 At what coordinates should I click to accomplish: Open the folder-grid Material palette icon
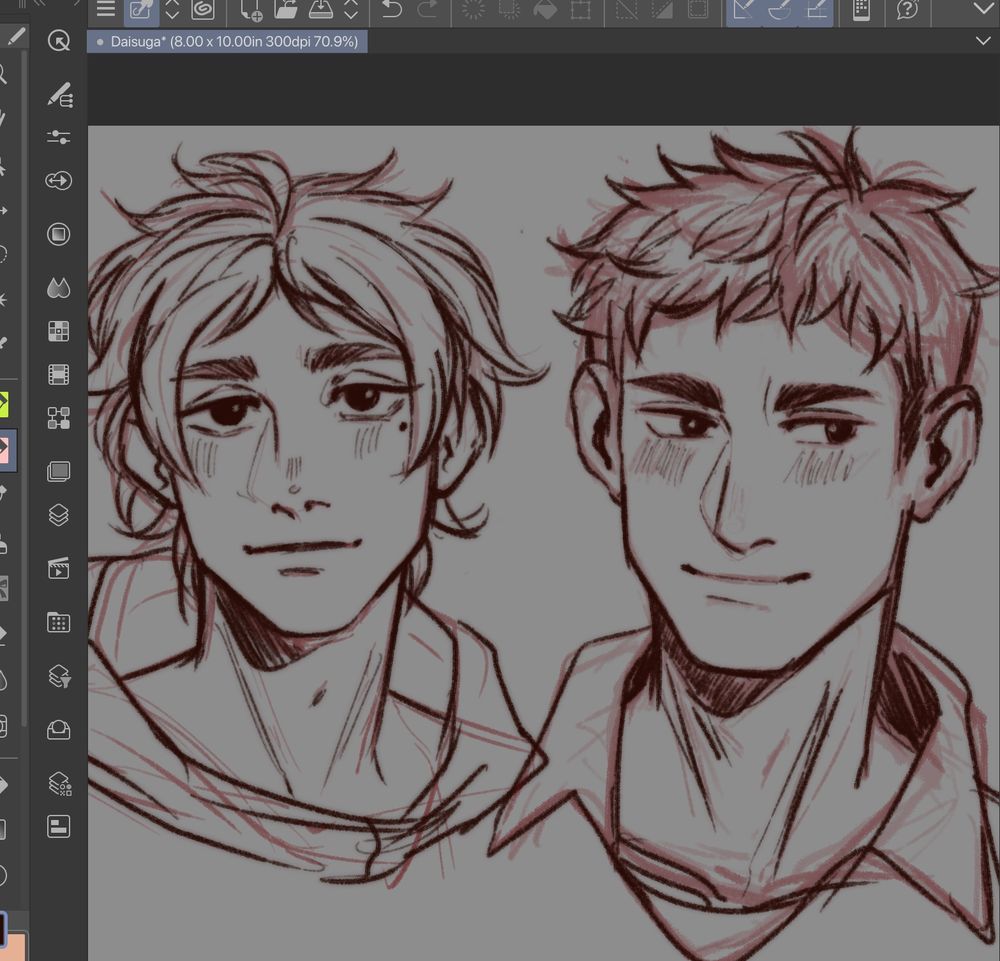tap(59, 622)
